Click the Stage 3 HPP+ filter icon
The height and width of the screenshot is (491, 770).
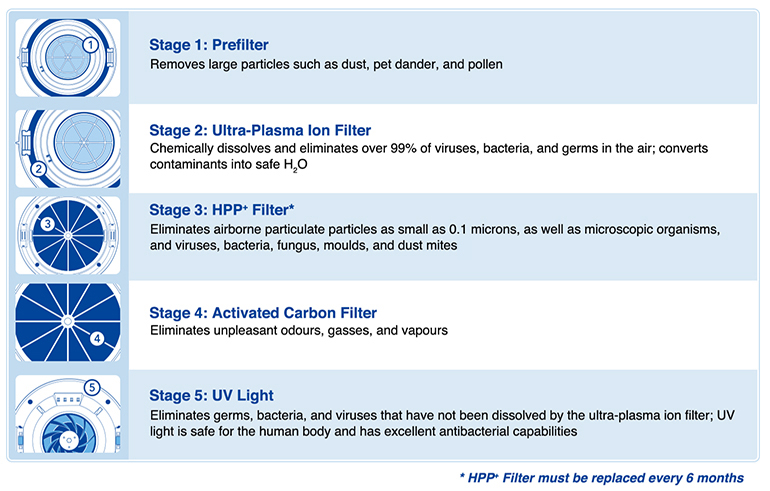click(x=69, y=236)
